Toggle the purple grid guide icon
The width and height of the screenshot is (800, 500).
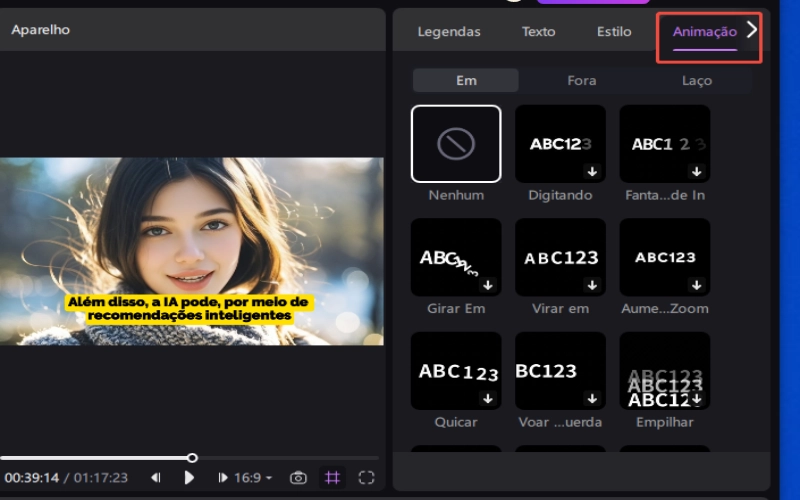click(332, 478)
